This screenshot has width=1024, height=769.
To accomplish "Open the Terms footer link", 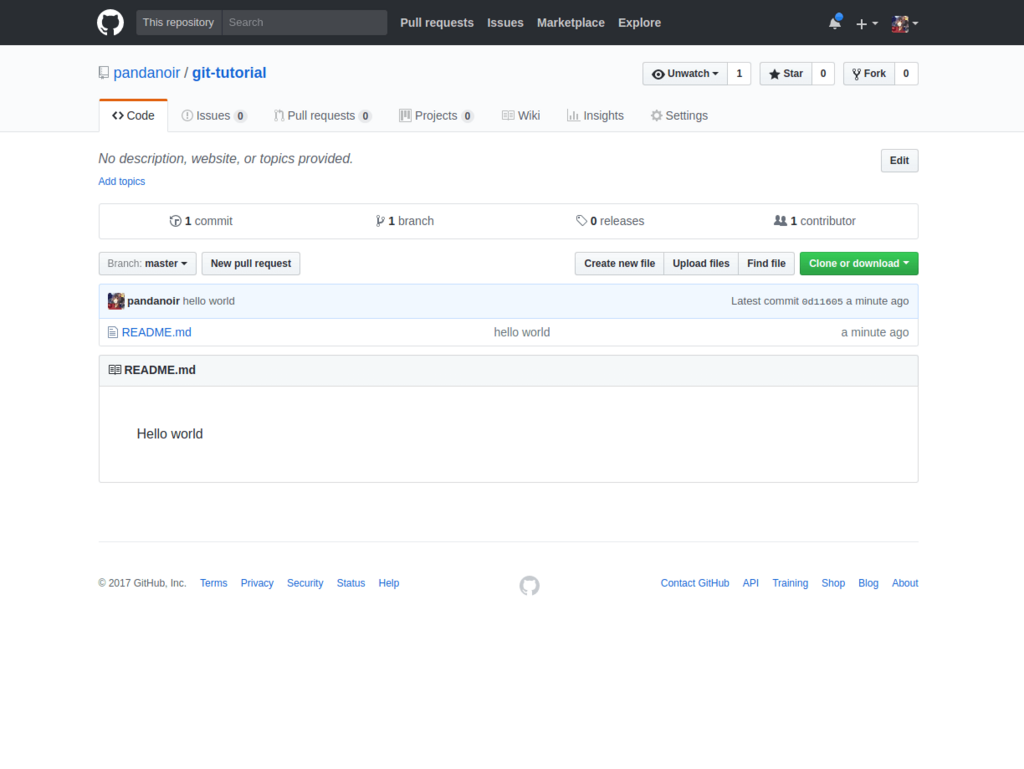I will (x=214, y=583).
